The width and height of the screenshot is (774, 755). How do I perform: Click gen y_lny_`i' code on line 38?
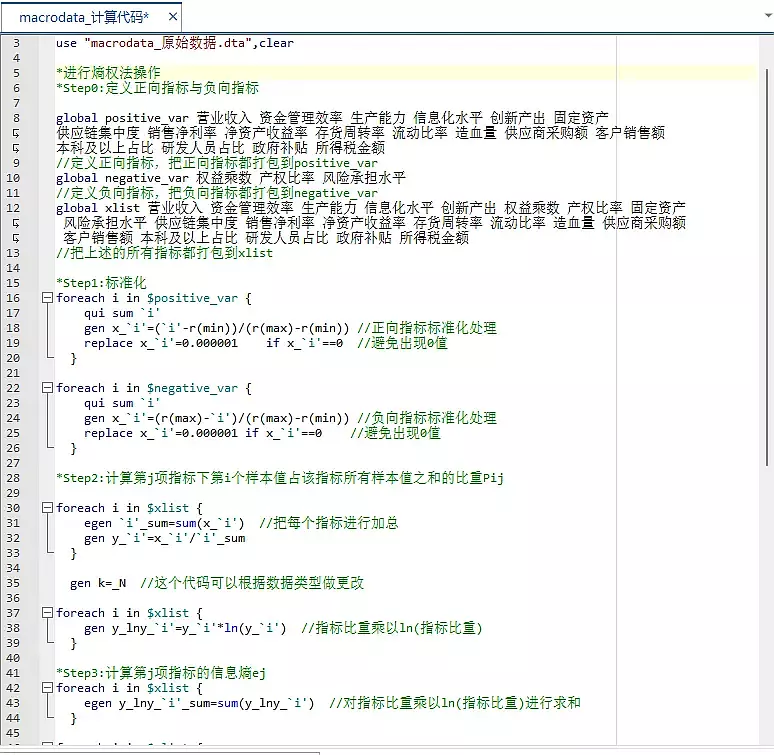[185, 628]
